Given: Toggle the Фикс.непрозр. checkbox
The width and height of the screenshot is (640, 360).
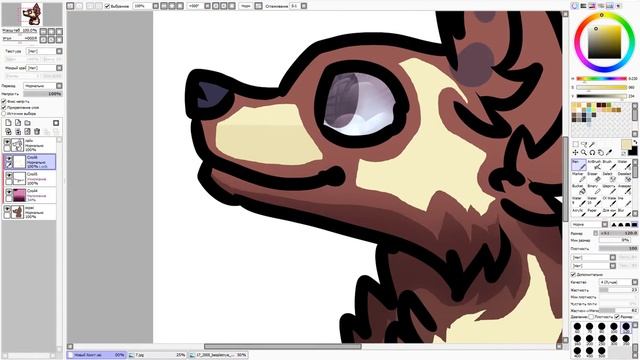Looking at the screenshot, I should (4, 101).
